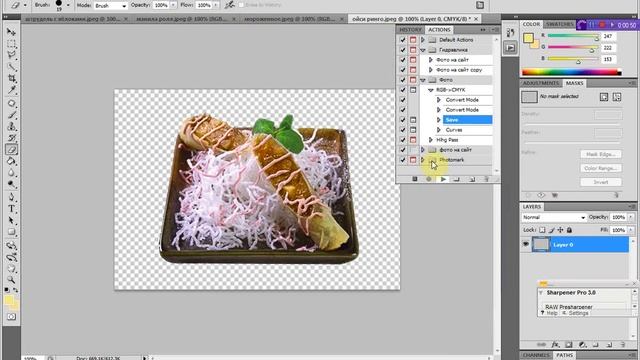This screenshot has width=640, height=360.
Task: Hide Layer 0 with eye icon
Action: 526,244
